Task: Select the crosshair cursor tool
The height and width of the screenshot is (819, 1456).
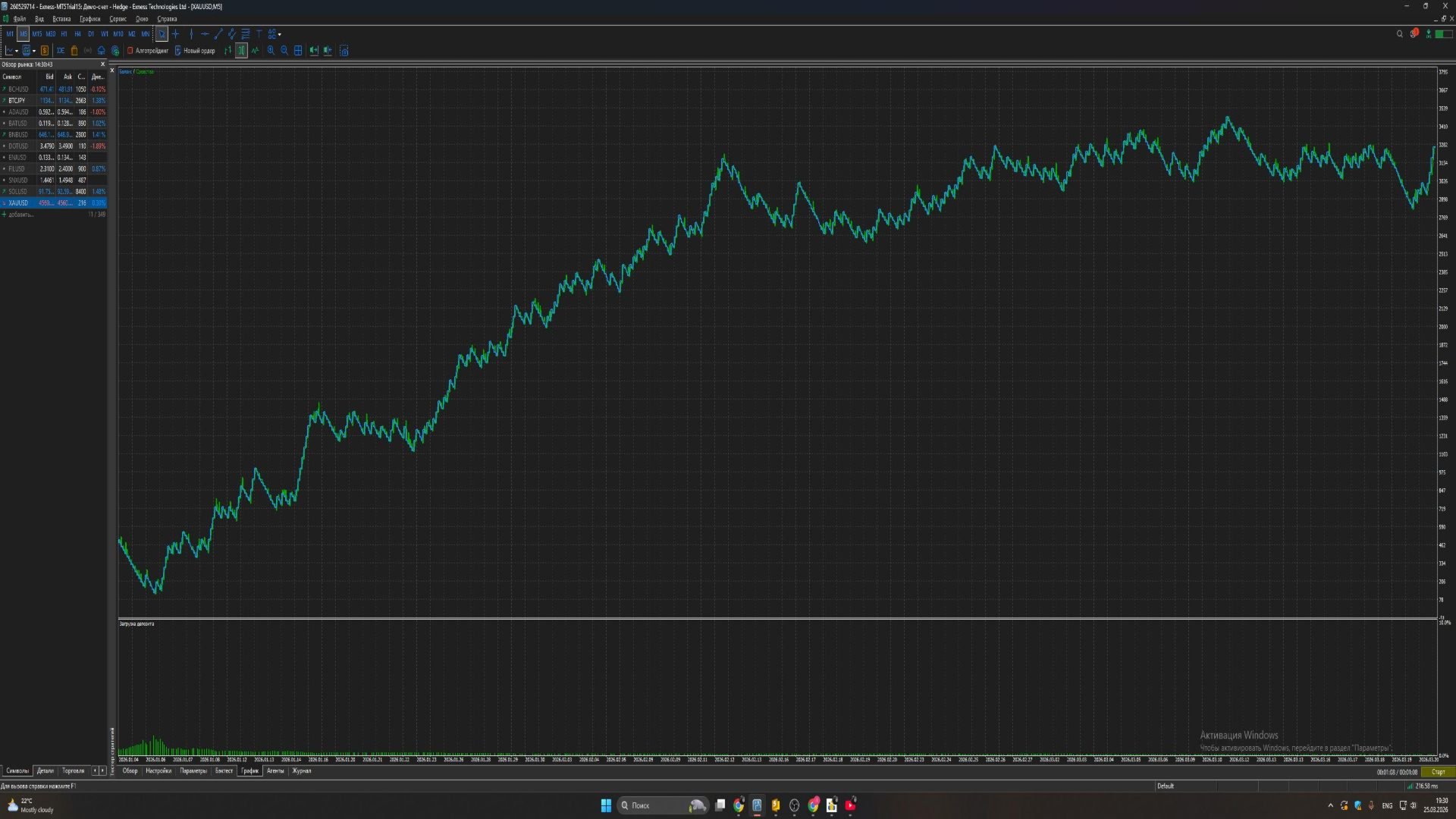Action: 175,34
